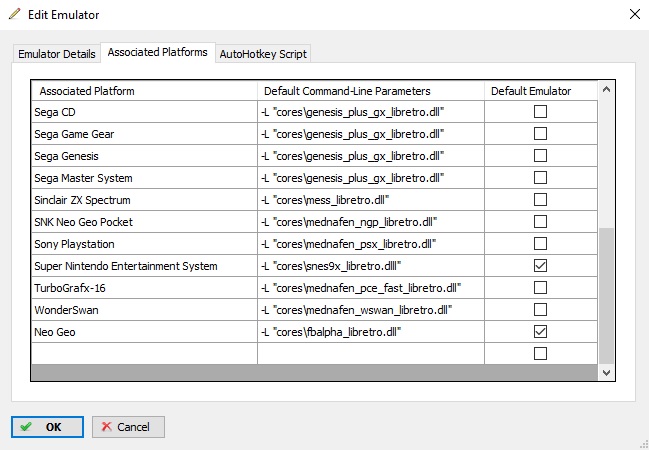Confirm changes with the OK button
This screenshot has height=450, width=649.
point(47,427)
